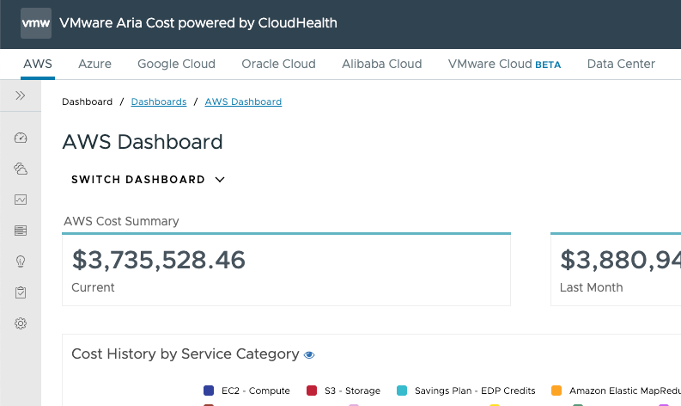Open the dashboard gauge sidebar icon
The height and width of the screenshot is (406, 681).
20,138
